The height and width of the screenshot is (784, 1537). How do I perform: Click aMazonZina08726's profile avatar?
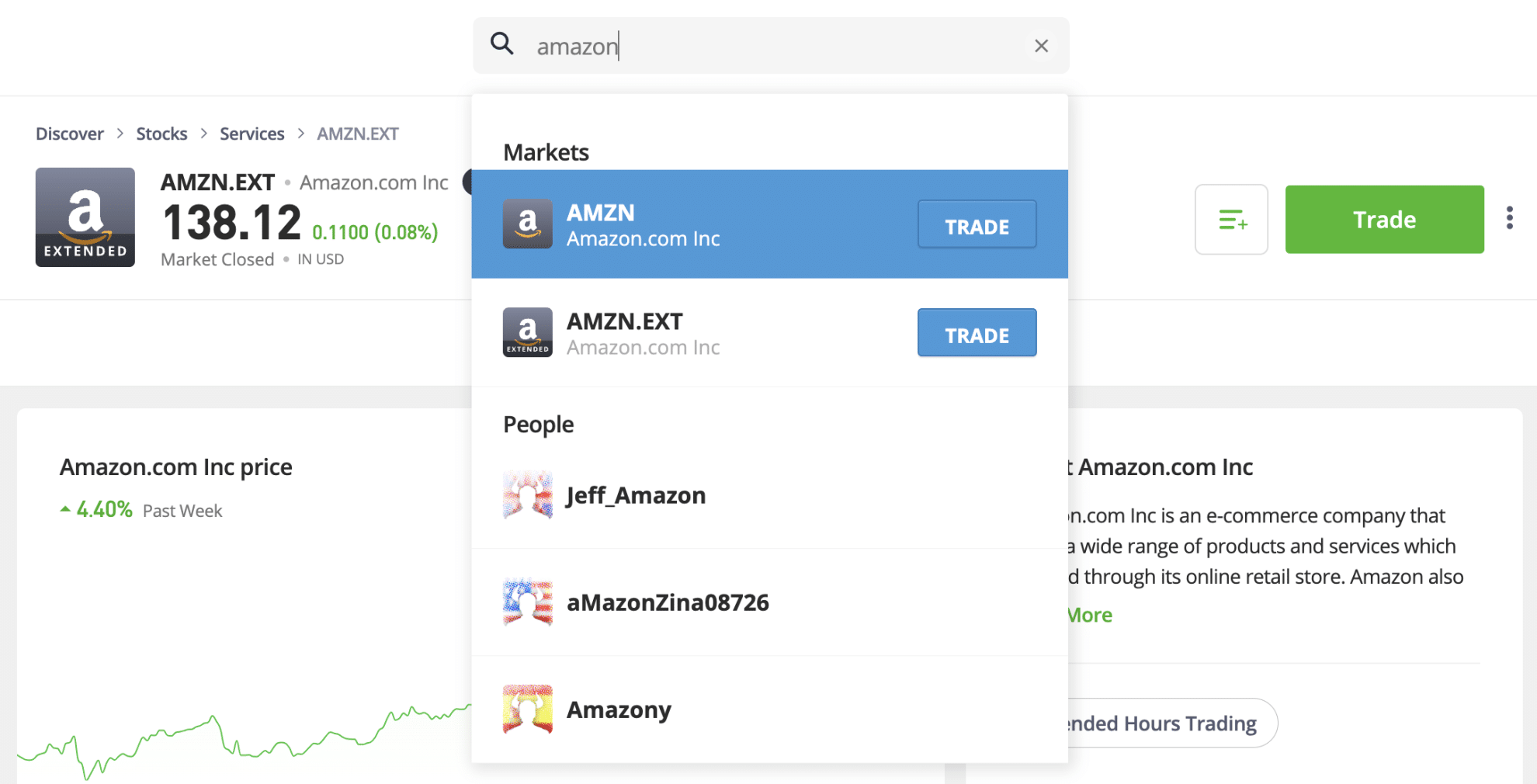[527, 602]
